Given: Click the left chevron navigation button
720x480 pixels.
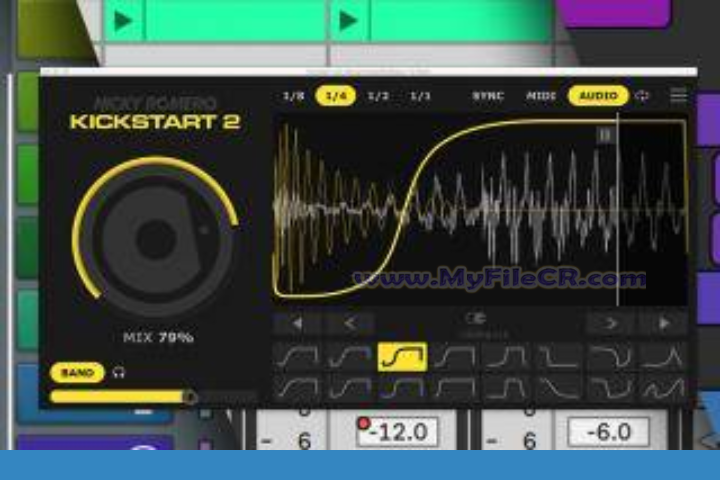Looking at the screenshot, I should pyautogui.click(x=350, y=324).
